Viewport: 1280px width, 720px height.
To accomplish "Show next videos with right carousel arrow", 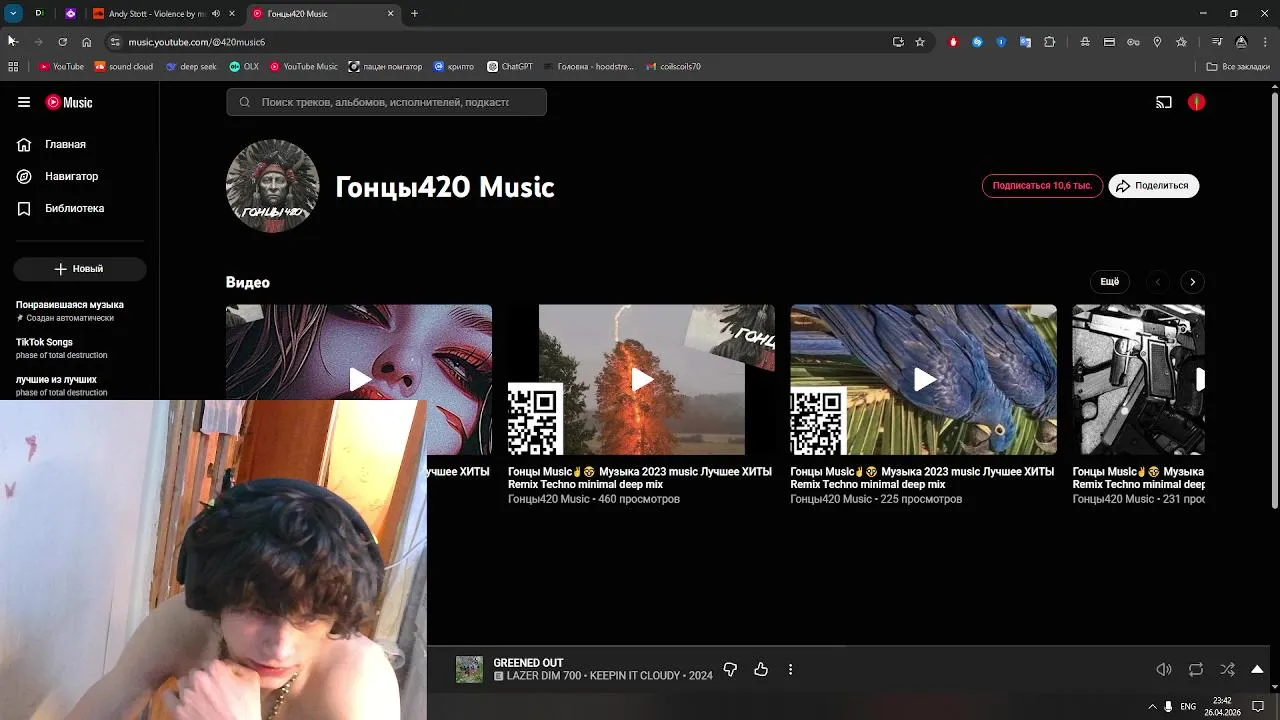I will (x=1192, y=282).
